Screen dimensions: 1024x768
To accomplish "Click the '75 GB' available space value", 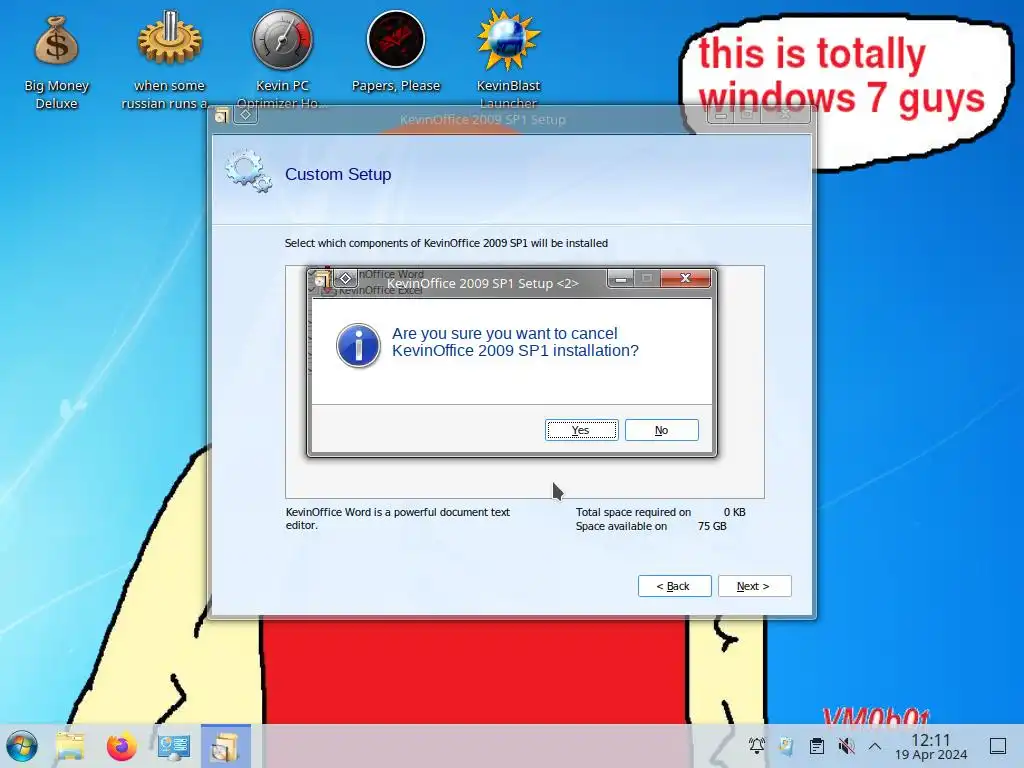I will pyautogui.click(x=712, y=526).
